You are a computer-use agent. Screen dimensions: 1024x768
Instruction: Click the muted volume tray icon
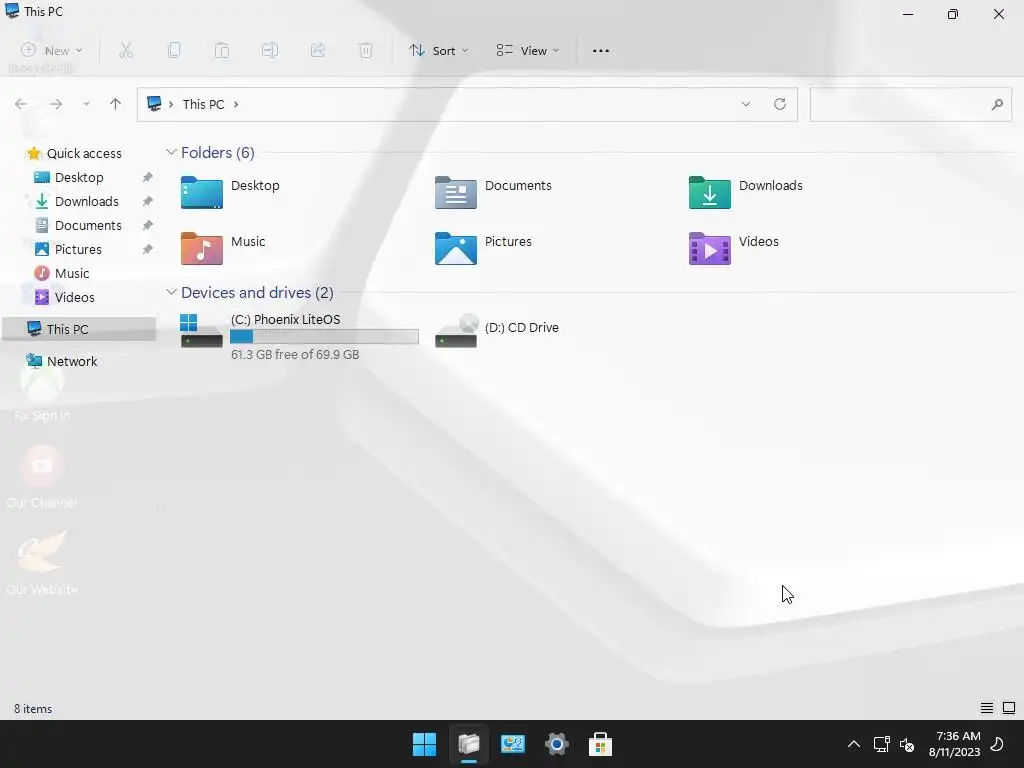(x=907, y=744)
